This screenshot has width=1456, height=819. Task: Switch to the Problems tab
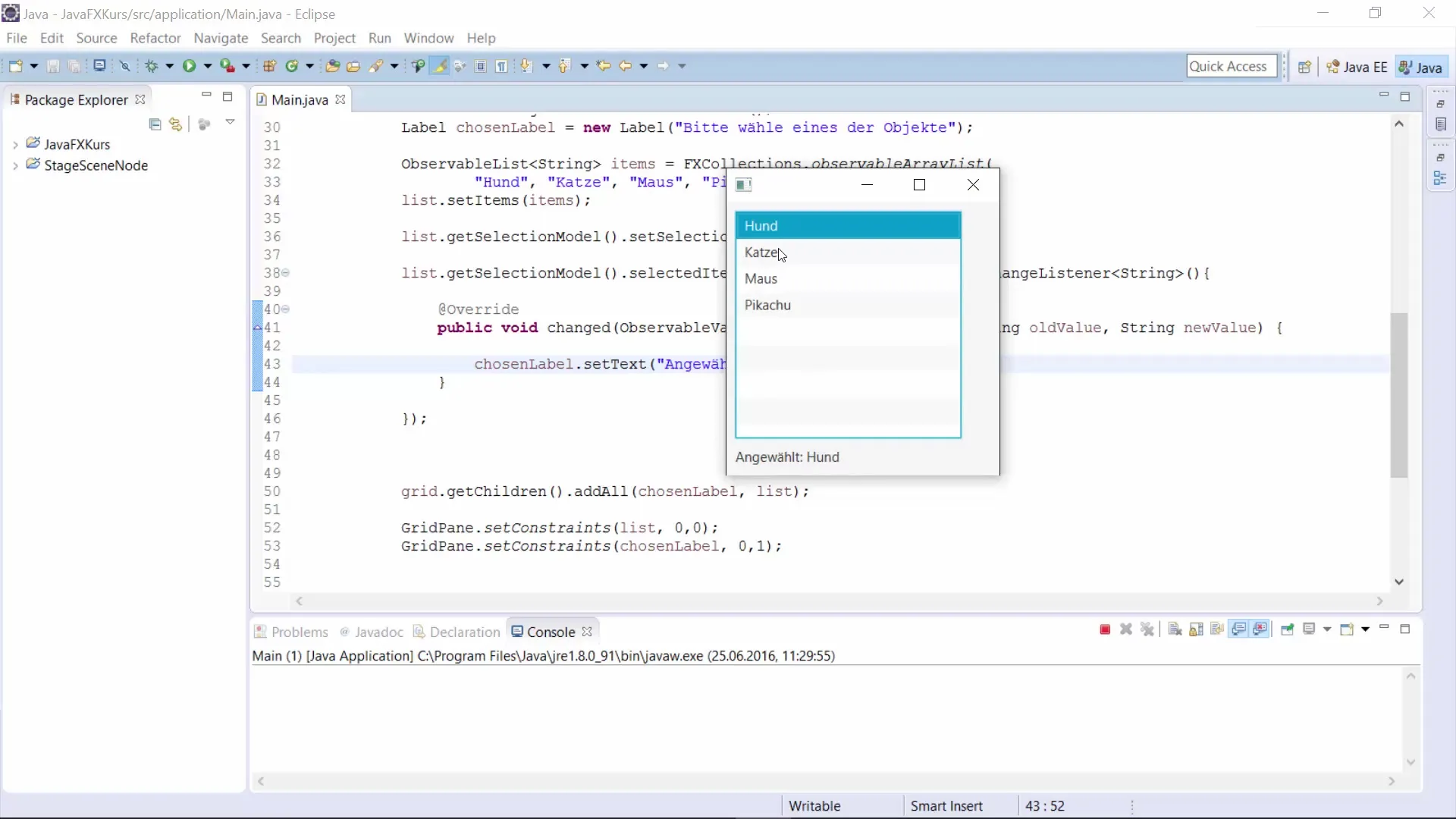pos(291,632)
